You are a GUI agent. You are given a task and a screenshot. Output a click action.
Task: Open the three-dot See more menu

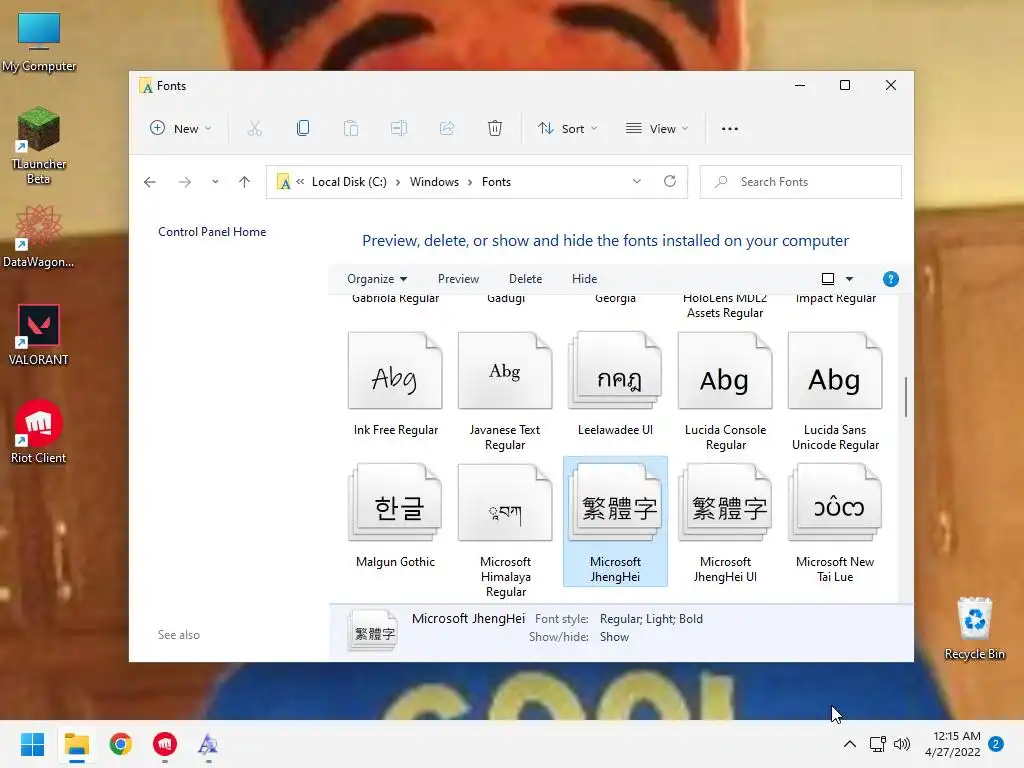[729, 129]
